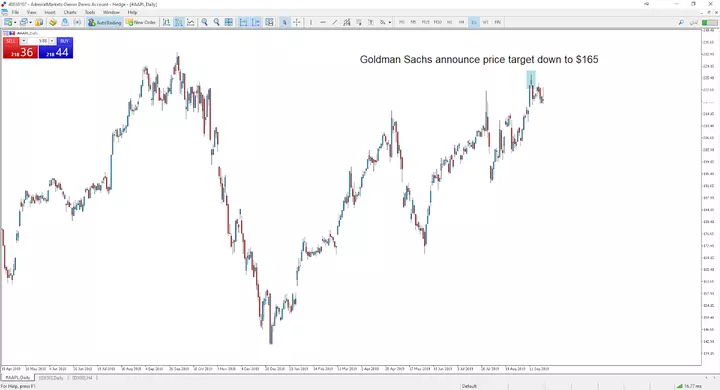
Task: Select the D1 daily timeframe
Action: tap(473, 22)
